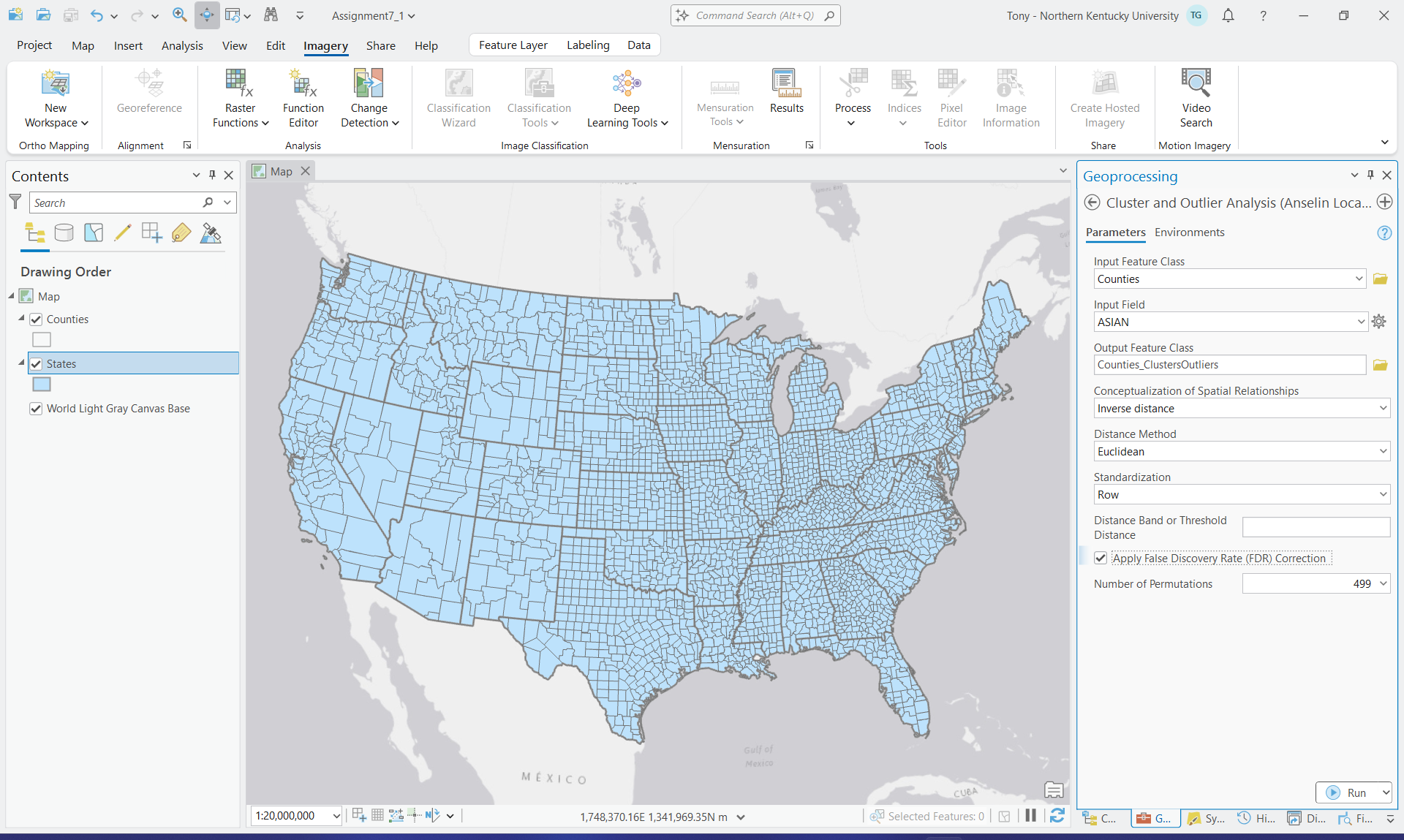Screen dimensions: 1404x840
Task: Open the Video Search tool
Action: point(1196,98)
